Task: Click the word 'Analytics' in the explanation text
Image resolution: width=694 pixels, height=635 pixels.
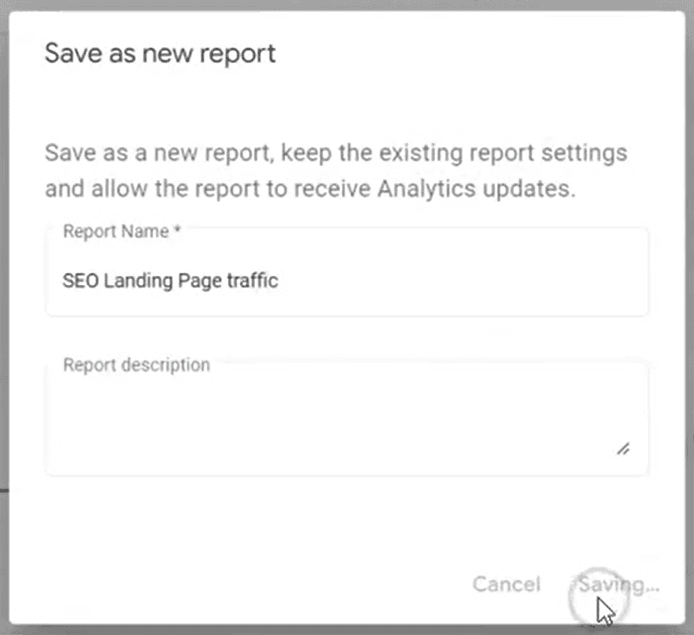Action: 426,189
